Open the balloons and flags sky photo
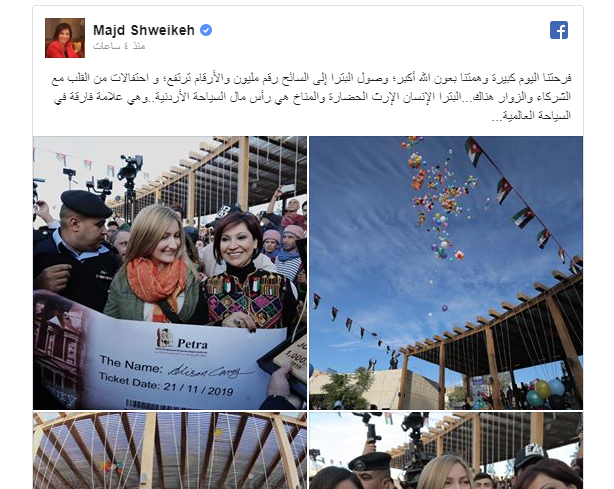Viewport: 614px width, 489px height. pyautogui.click(x=446, y=273)
